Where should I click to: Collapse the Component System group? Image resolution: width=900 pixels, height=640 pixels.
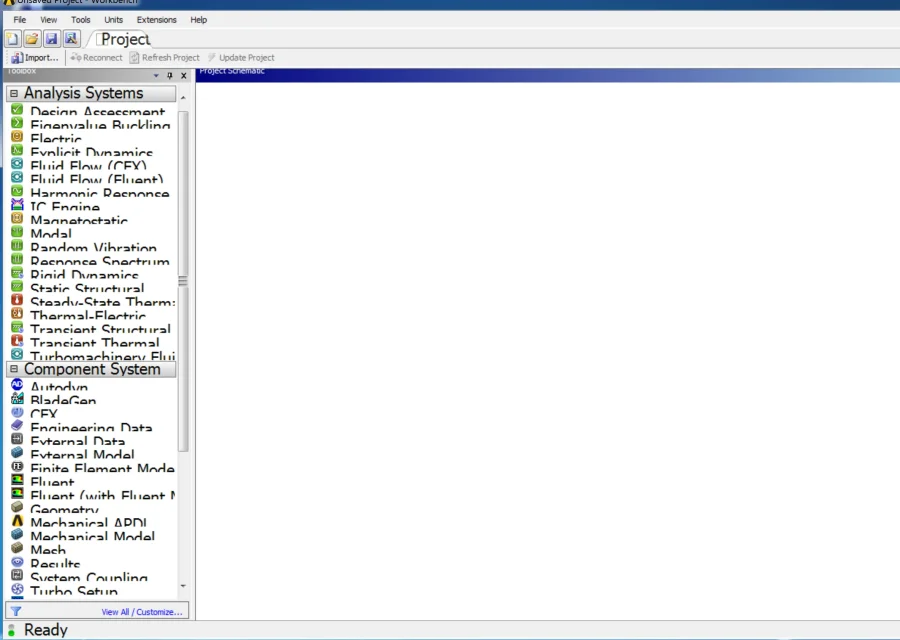(x=14, y=369)
